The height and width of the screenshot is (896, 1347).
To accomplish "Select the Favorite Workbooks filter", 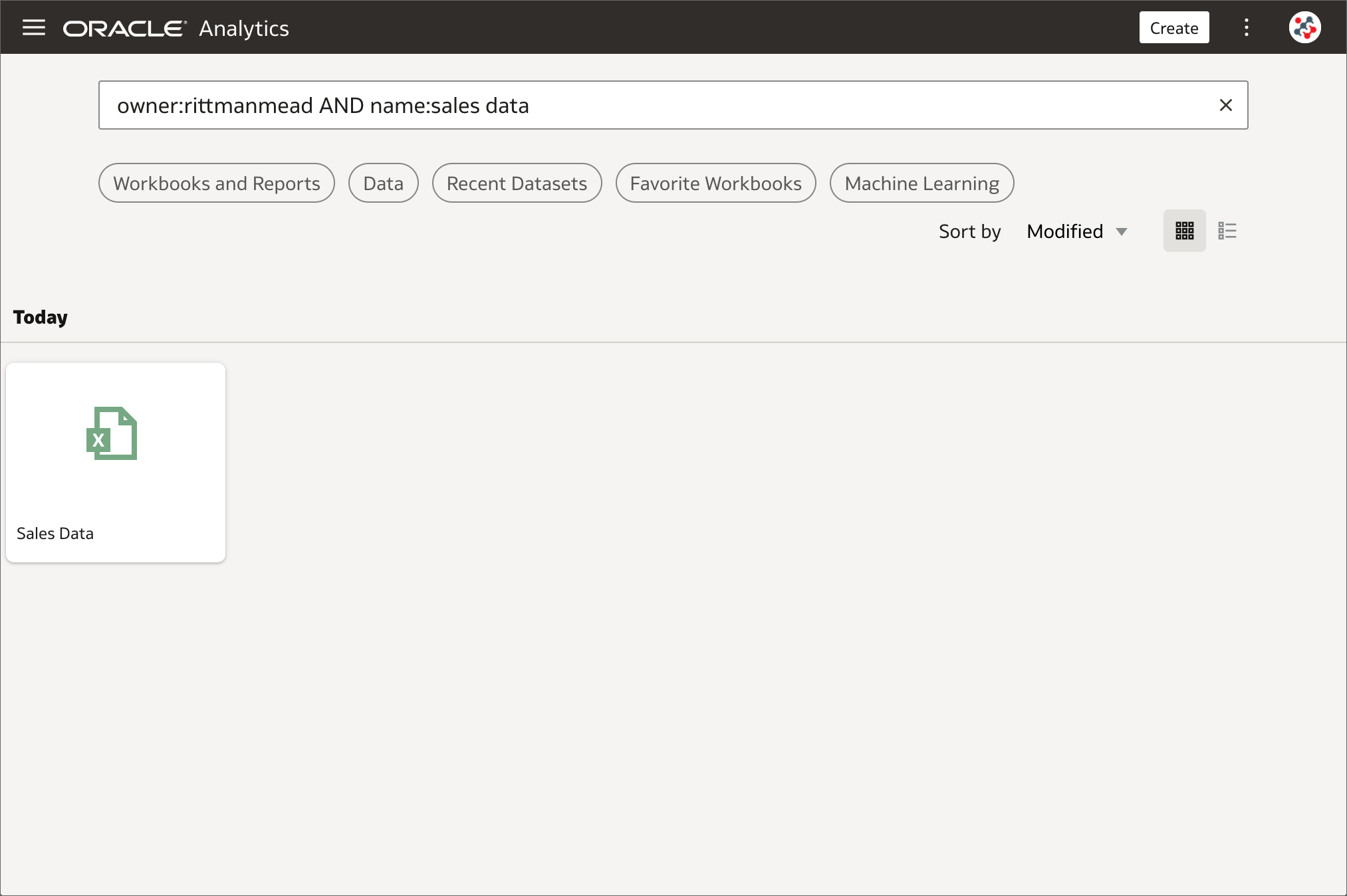I will tap(715, 183).
